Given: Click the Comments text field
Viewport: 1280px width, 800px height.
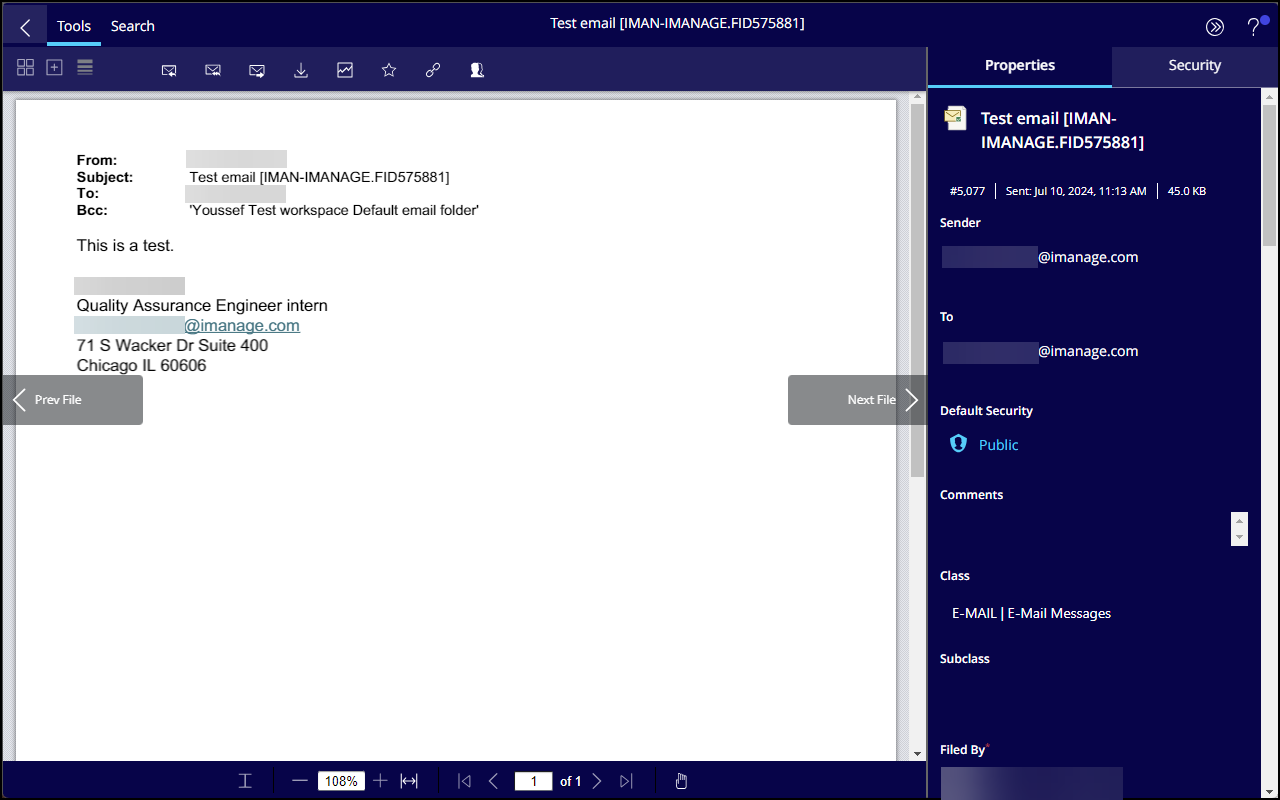Looking at the screenshot, I should 1086,529.
